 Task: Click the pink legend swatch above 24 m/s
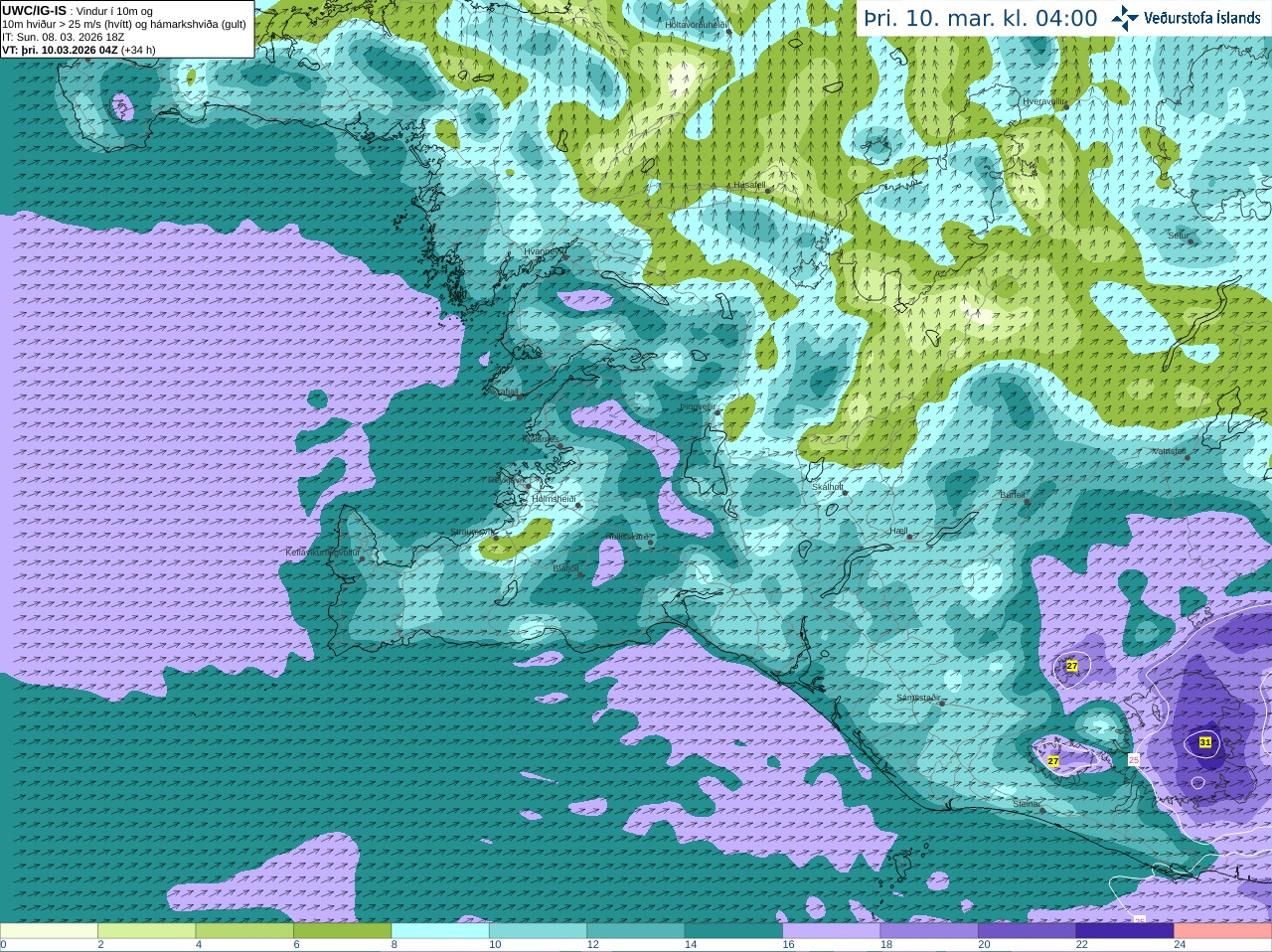(1222, 931)
